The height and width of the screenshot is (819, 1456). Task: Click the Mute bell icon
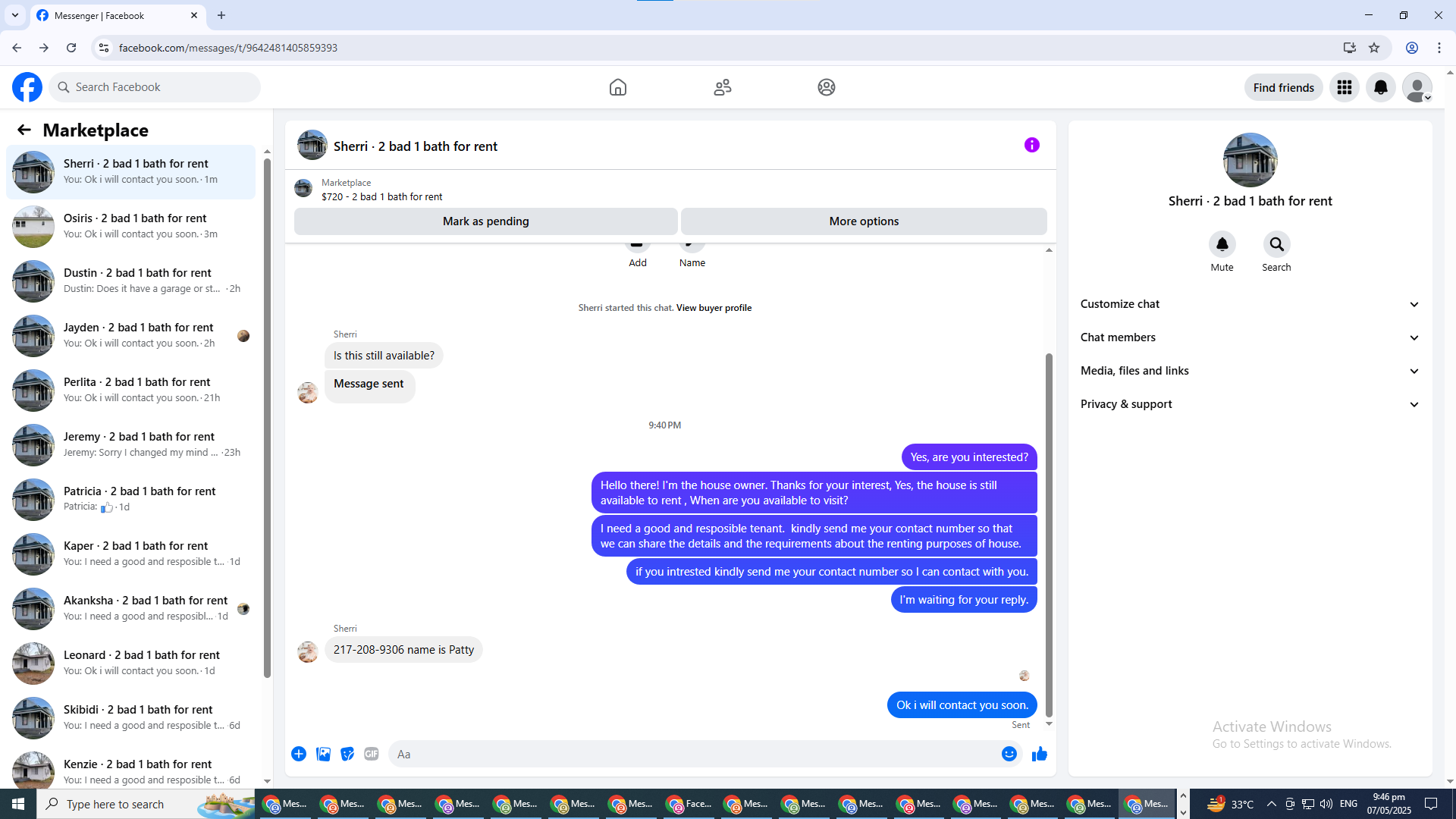click(x=1222, y=244)
